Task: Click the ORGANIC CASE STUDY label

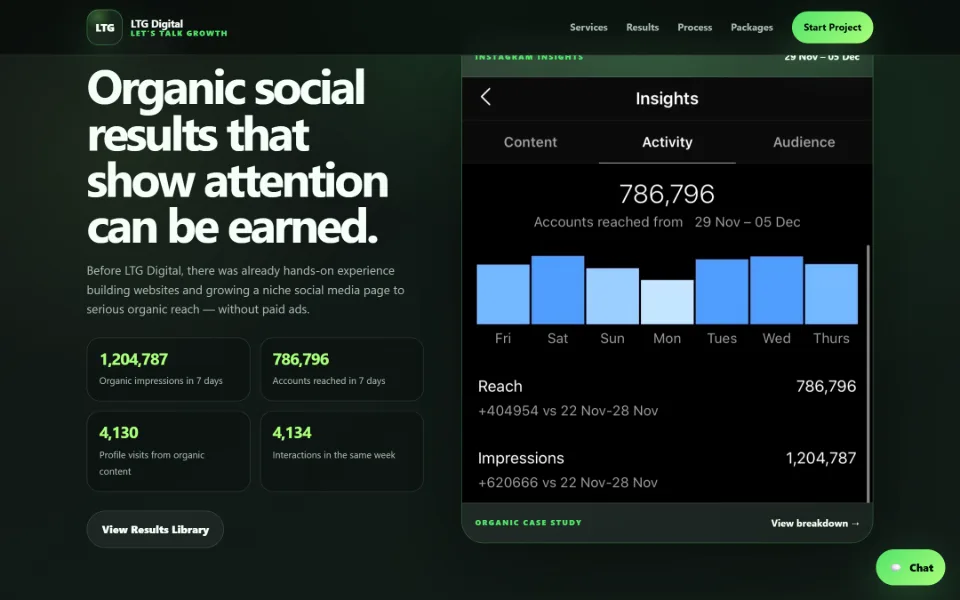Action: click(528, 523)
